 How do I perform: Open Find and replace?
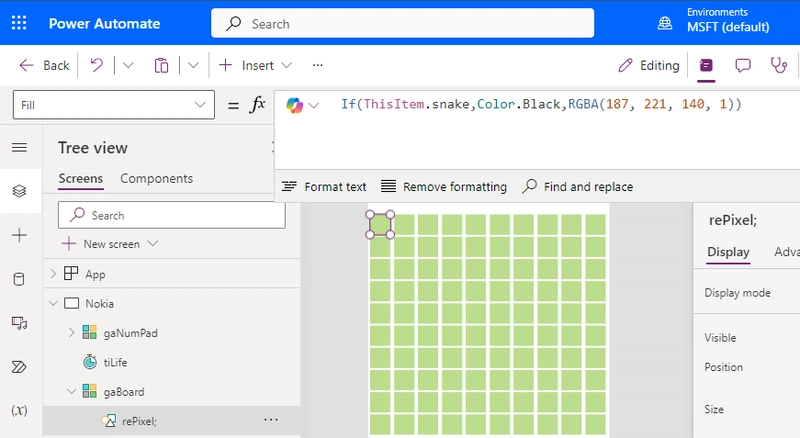point(578,187)
